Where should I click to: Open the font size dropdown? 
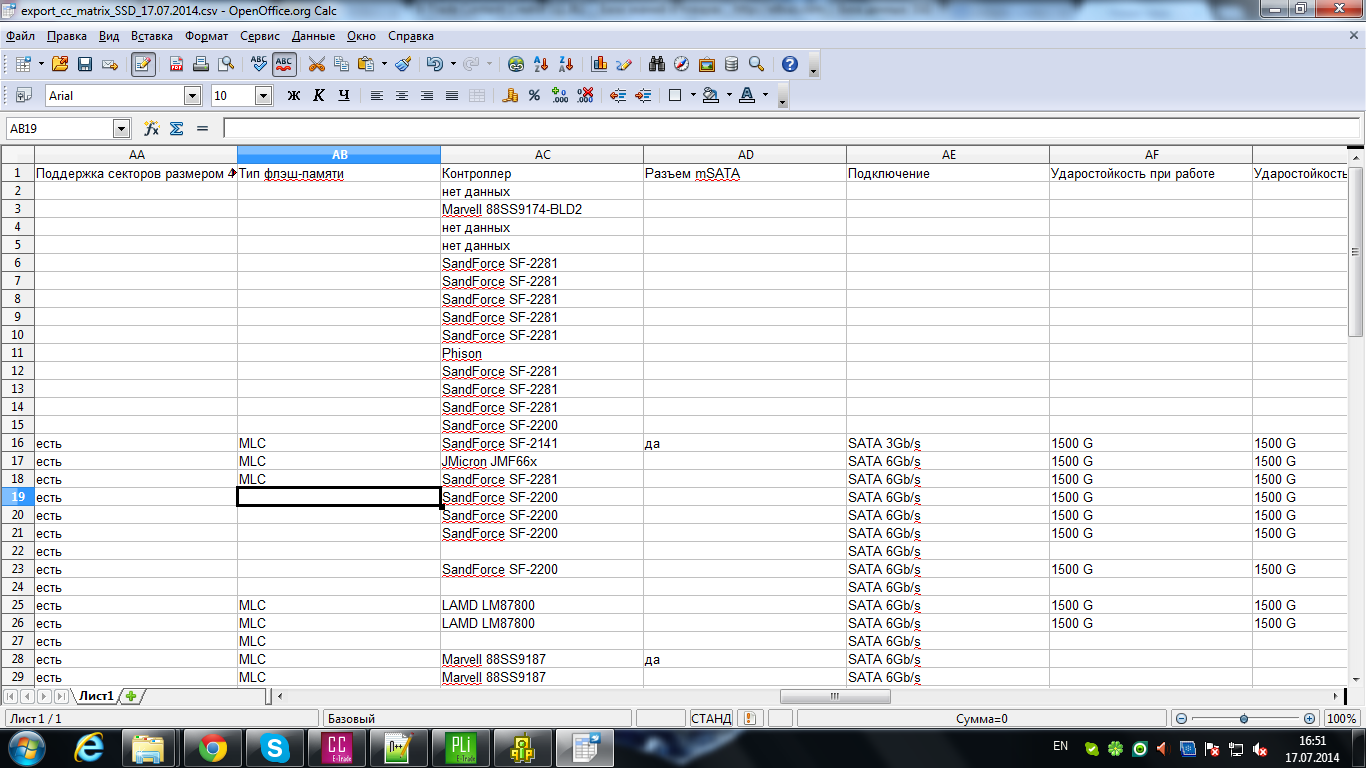pos(264,96)
